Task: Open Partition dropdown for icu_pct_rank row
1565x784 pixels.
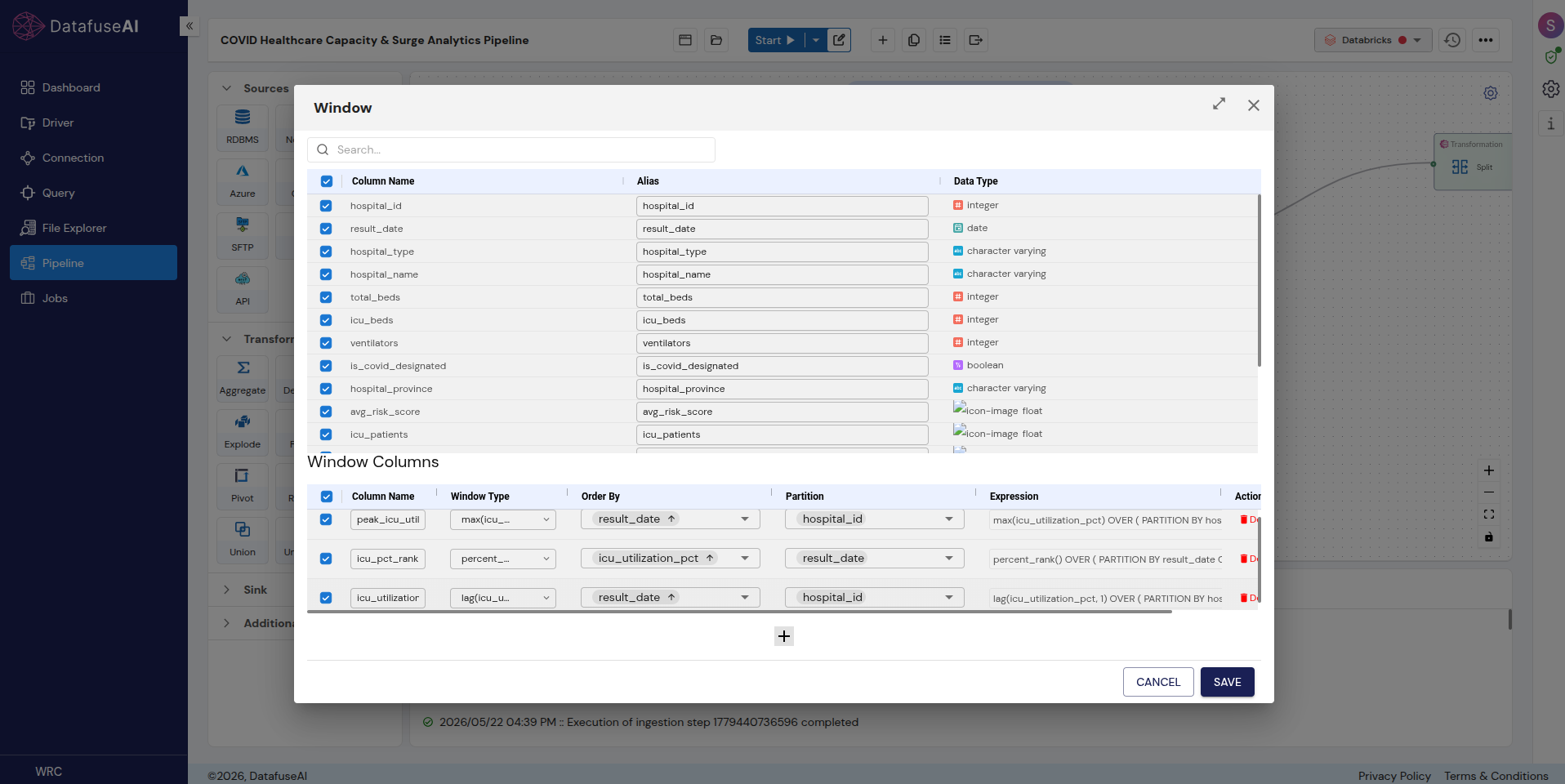Action: [x=875, y=559]
